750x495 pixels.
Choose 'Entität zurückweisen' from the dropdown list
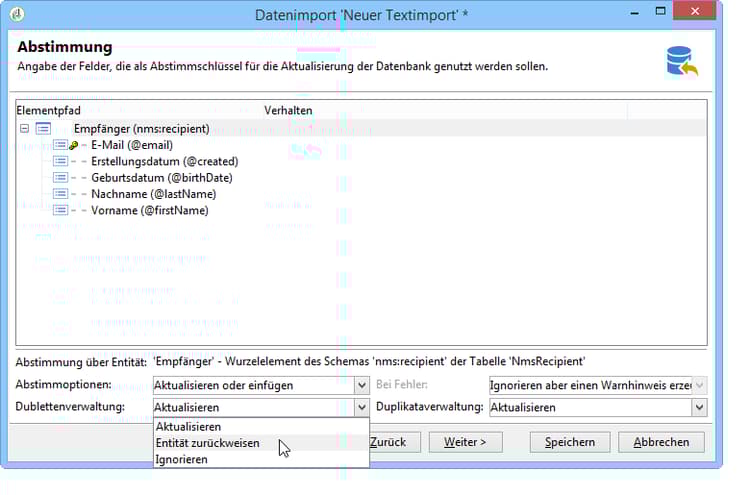(261, 443)
